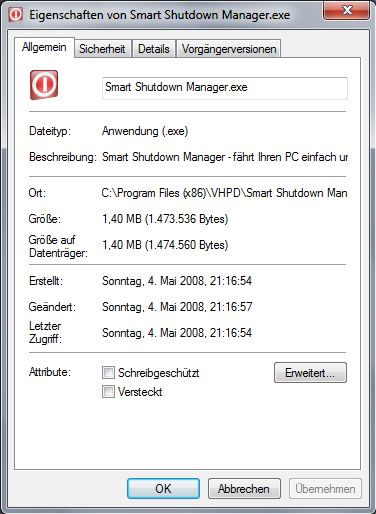Confirm with the OK button

click(163, 489)
